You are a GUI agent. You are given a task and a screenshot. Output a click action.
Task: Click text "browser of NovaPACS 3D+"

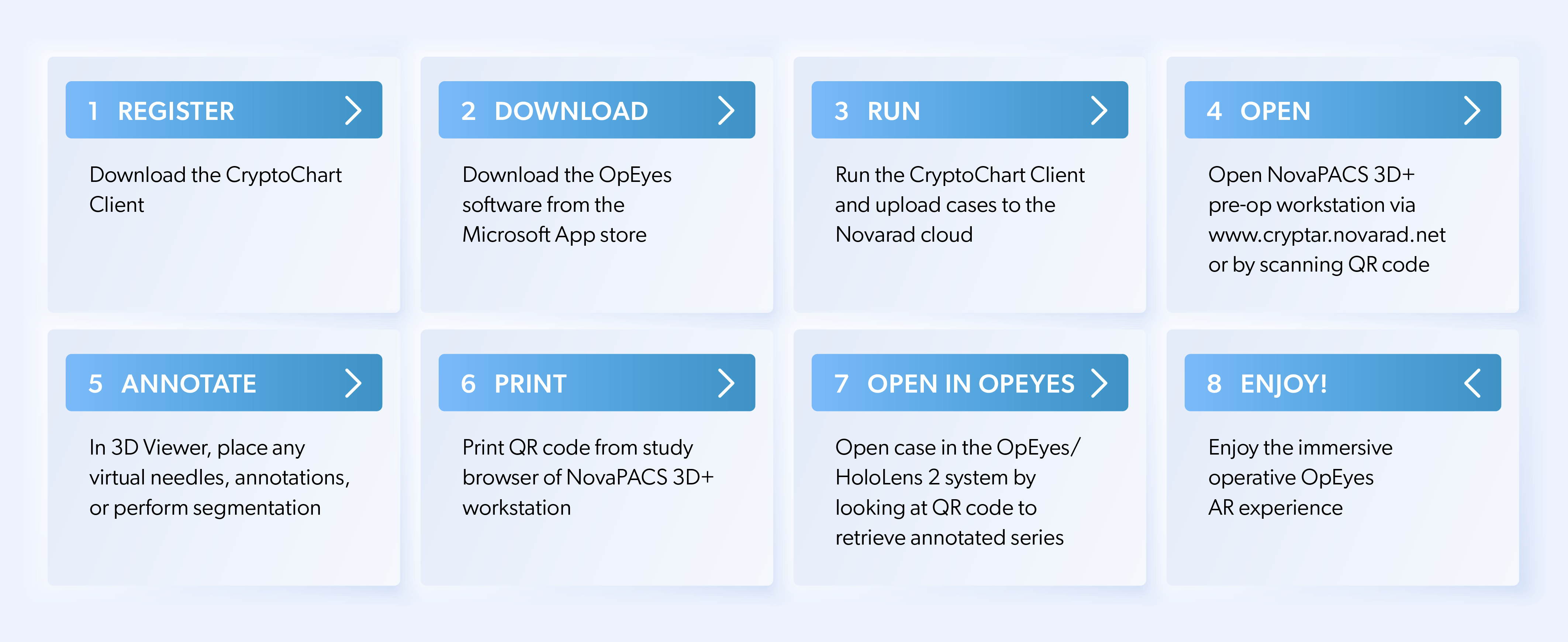(x=588, y=478)
